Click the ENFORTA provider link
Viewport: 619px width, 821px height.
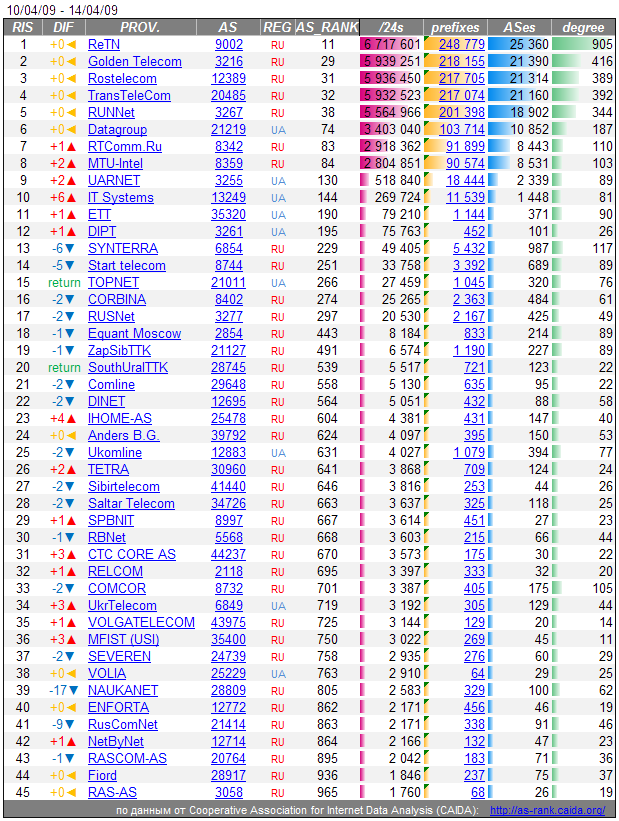pyautogui.click(x=118, y=707)
